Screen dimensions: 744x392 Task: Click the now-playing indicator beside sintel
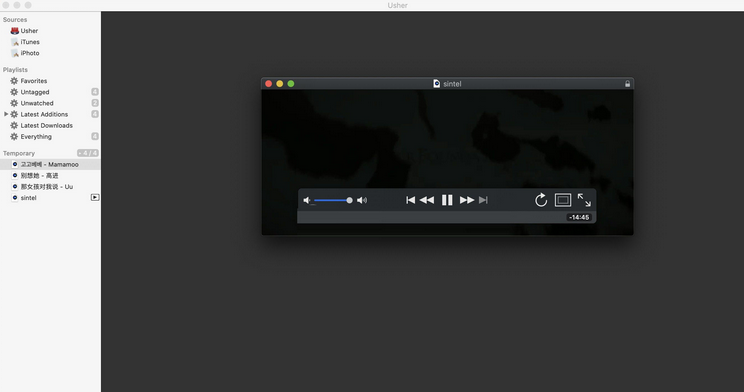click(95, 197)
